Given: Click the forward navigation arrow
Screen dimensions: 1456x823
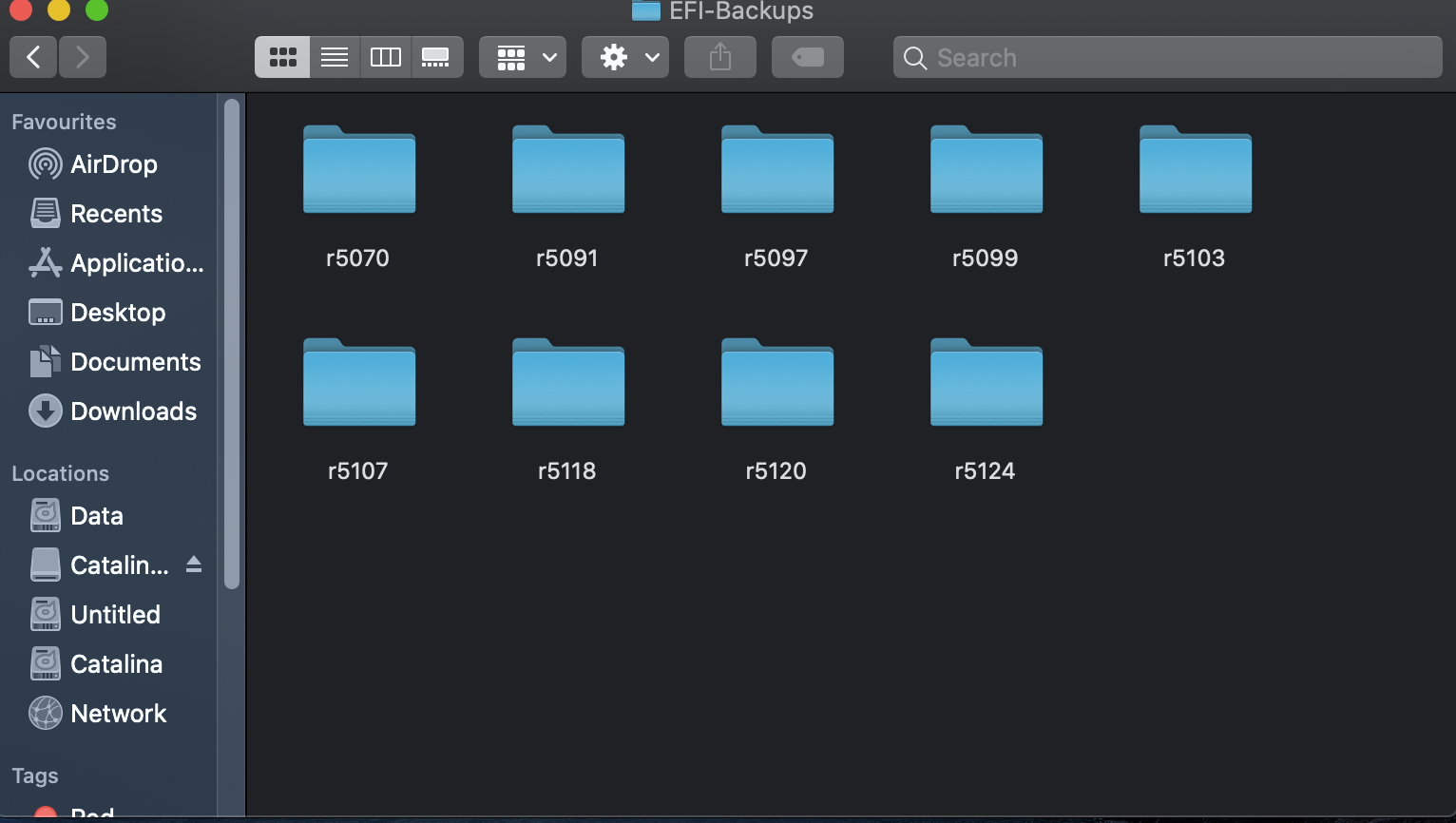Looking at the screenshot, I should pyautogui.click(x=83, y=57).
